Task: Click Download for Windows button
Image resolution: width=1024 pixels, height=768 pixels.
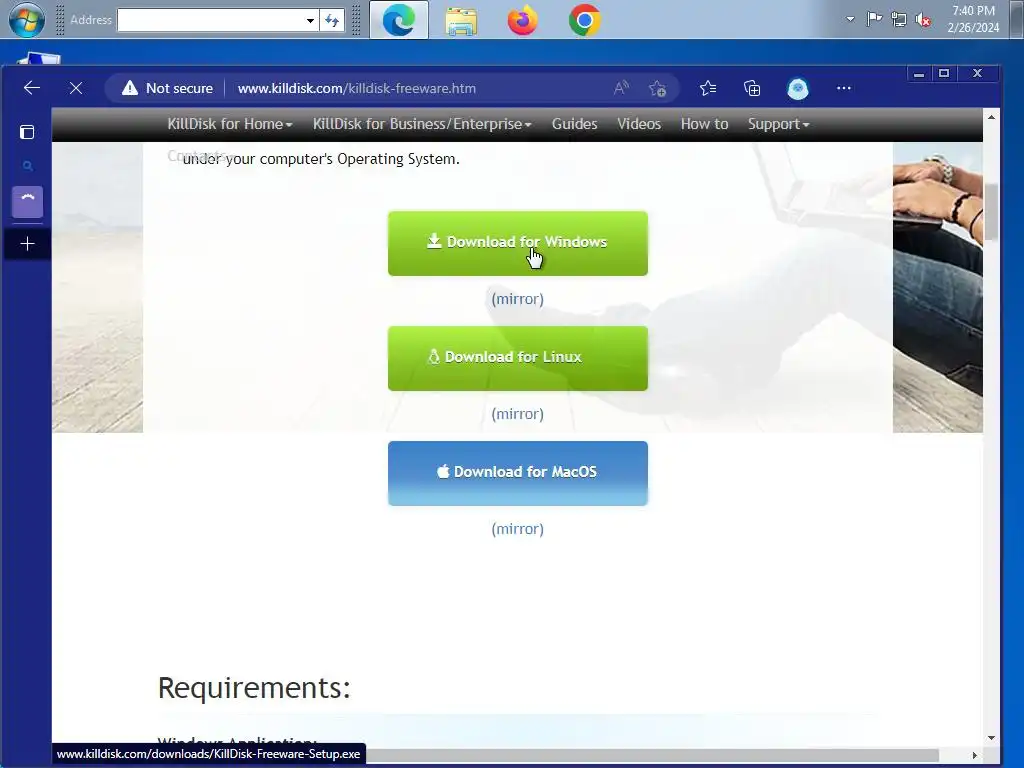Action: 518,243
